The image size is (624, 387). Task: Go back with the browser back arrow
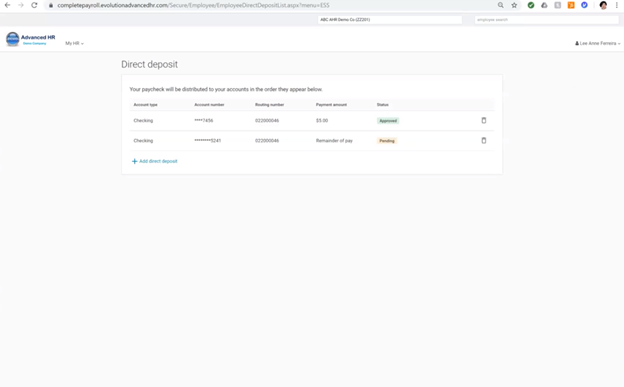tap(7, 5)
